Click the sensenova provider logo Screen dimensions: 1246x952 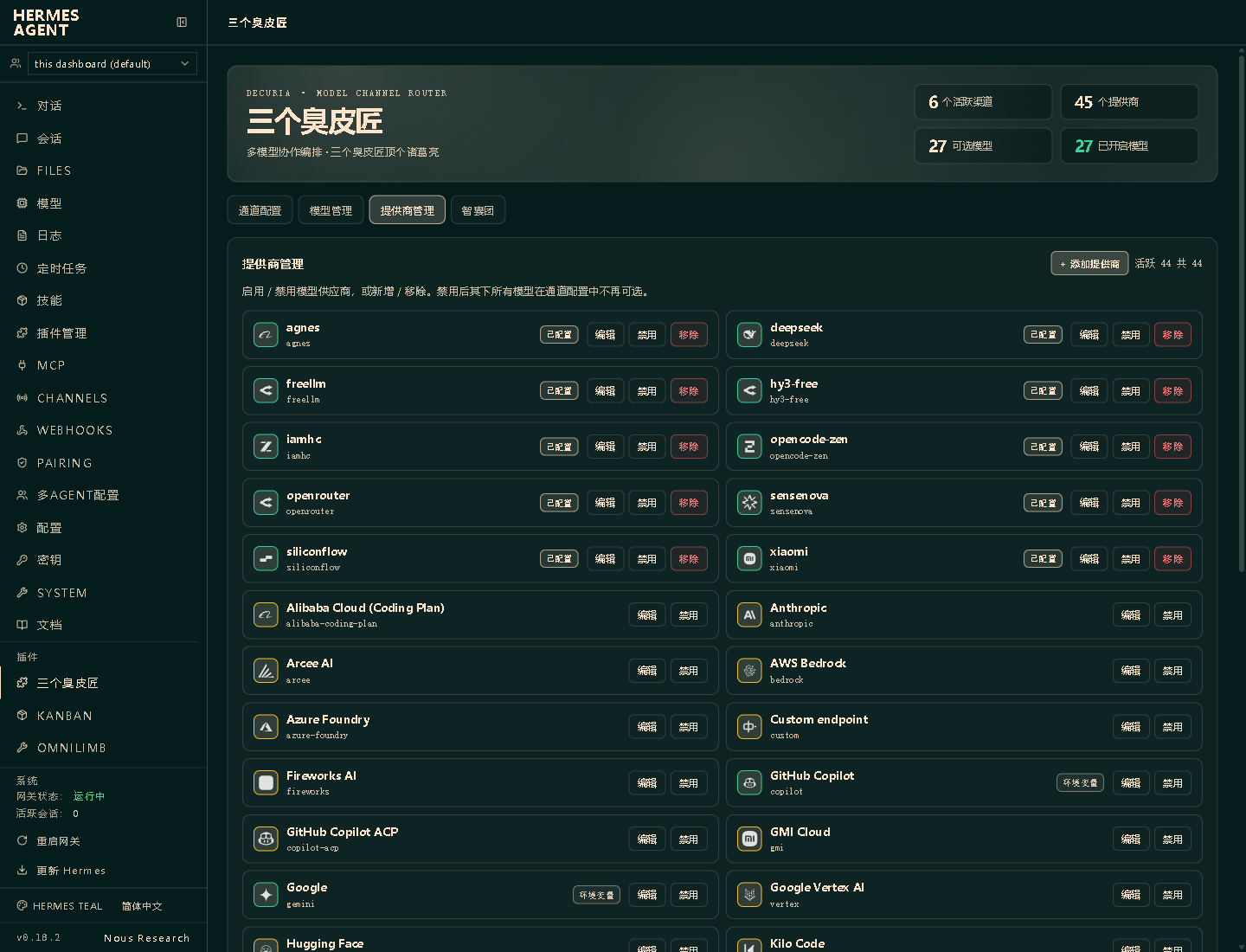click(x=749, y=503)
